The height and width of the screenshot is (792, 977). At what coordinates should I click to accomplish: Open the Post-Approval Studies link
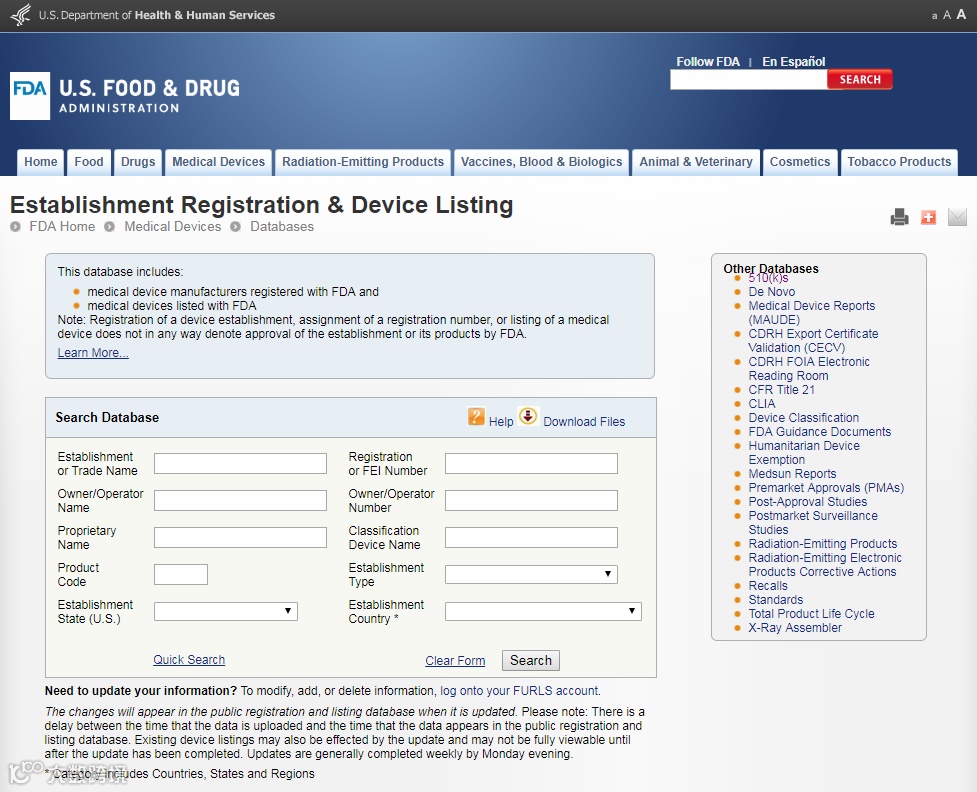[808, 502]
